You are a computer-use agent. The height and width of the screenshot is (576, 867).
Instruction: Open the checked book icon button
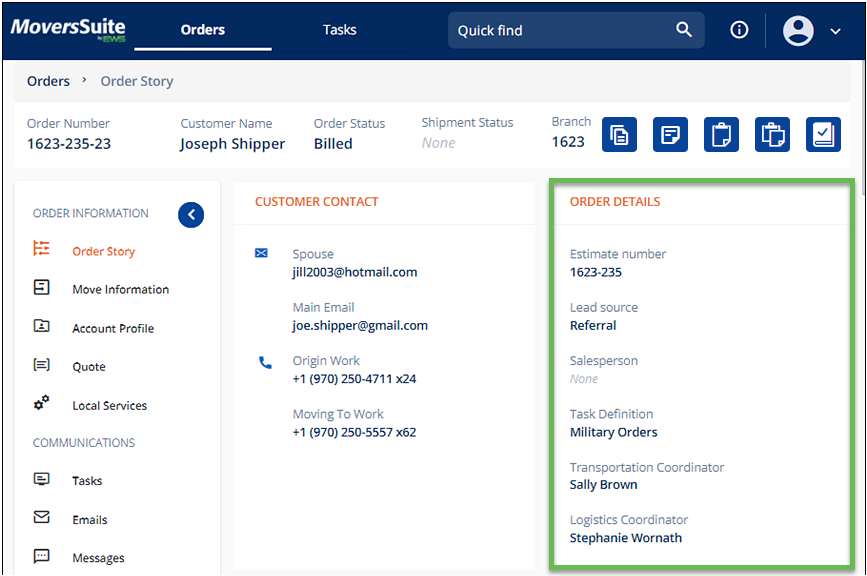(823, 134)
